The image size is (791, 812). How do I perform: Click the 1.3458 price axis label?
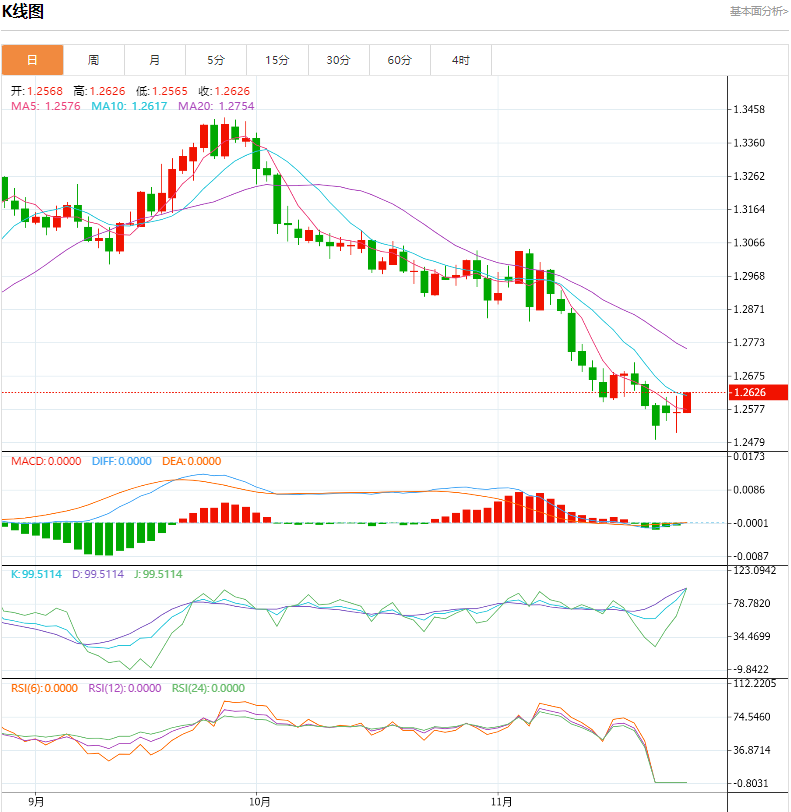[749, 109]
